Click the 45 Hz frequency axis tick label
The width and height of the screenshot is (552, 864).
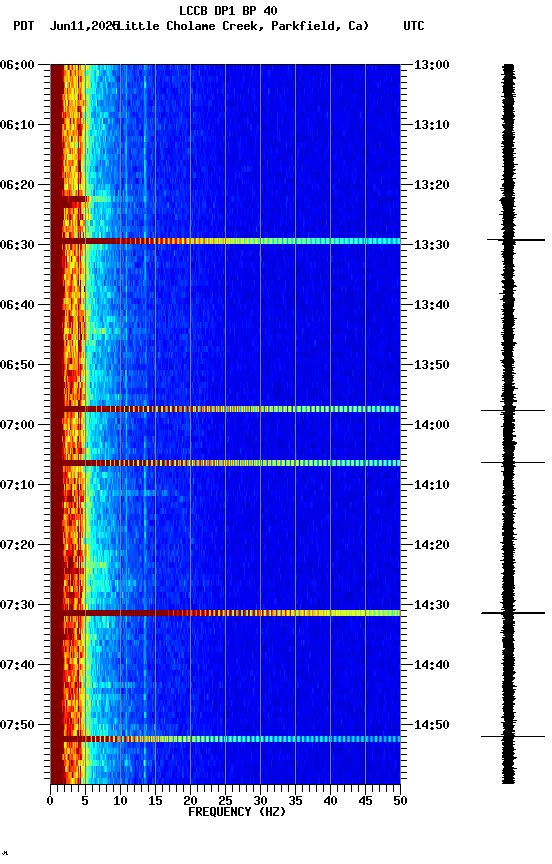point(365,801)
